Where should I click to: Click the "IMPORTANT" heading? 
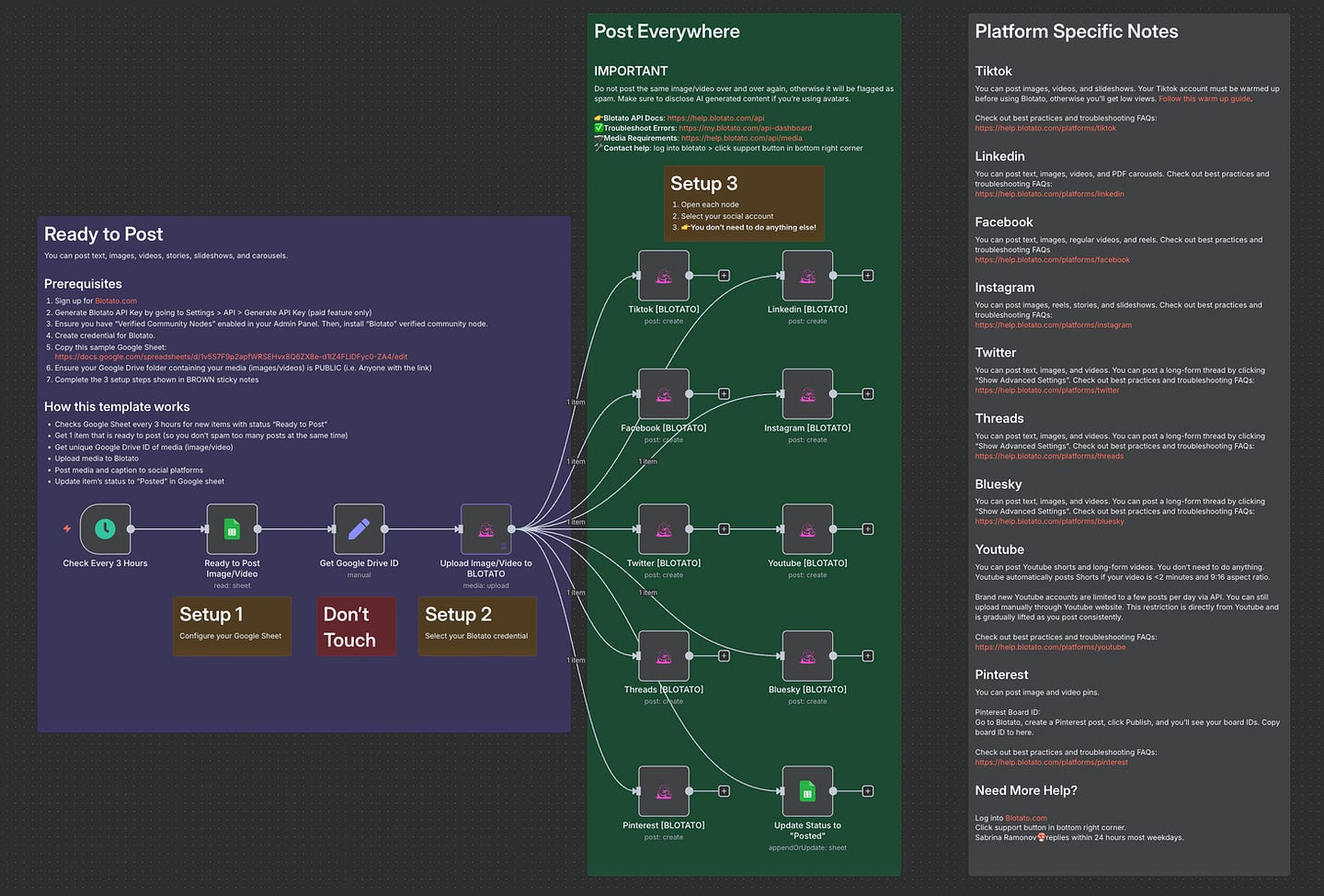pyautogui.click(x=631, y=71)
